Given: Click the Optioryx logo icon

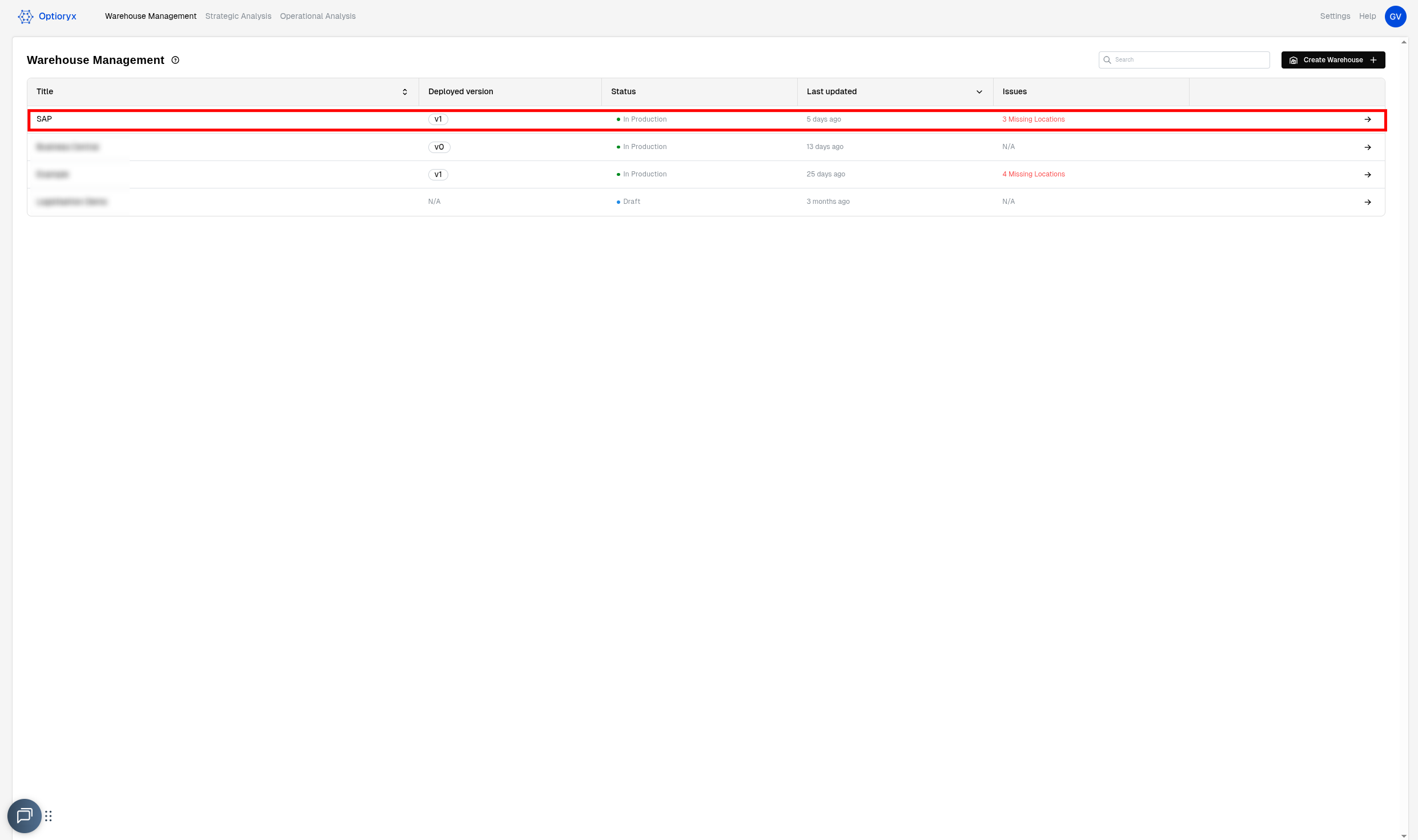Looking at the screenshot, I should 26,17.
